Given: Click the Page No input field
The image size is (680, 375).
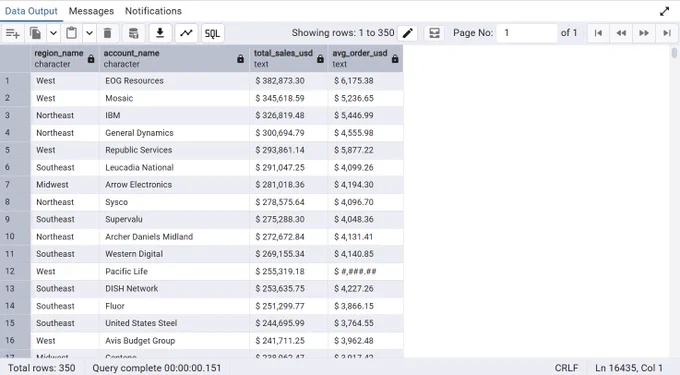Looking at the screenshot, I should [527, 33].
